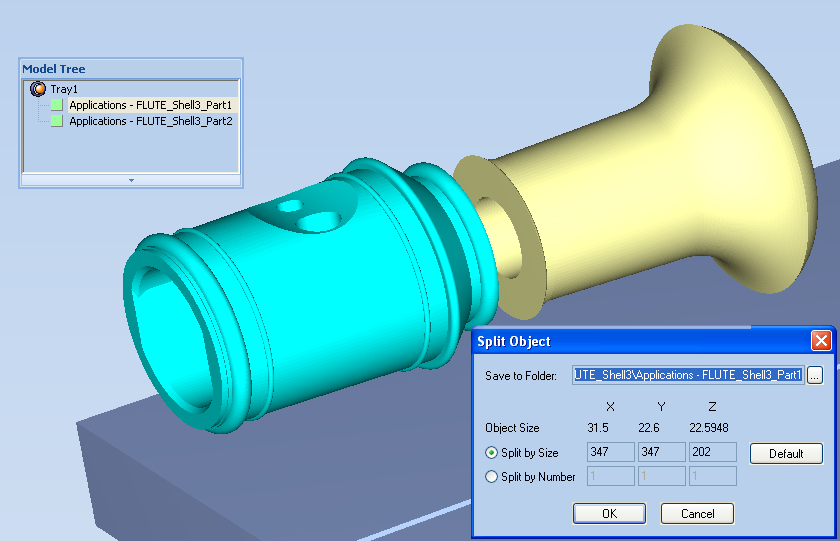
Task: Open the folder browse ellipsis button
Action: (815, 375)
